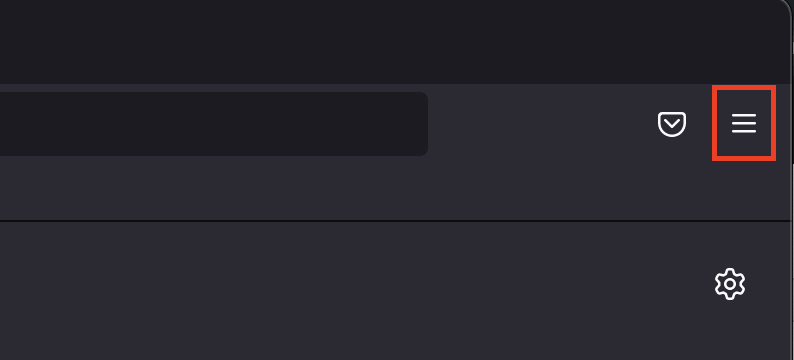This screenshot has width=794, height=360.
Task: Save this page using the Pocket button
Action: click(x=671, y=124)
